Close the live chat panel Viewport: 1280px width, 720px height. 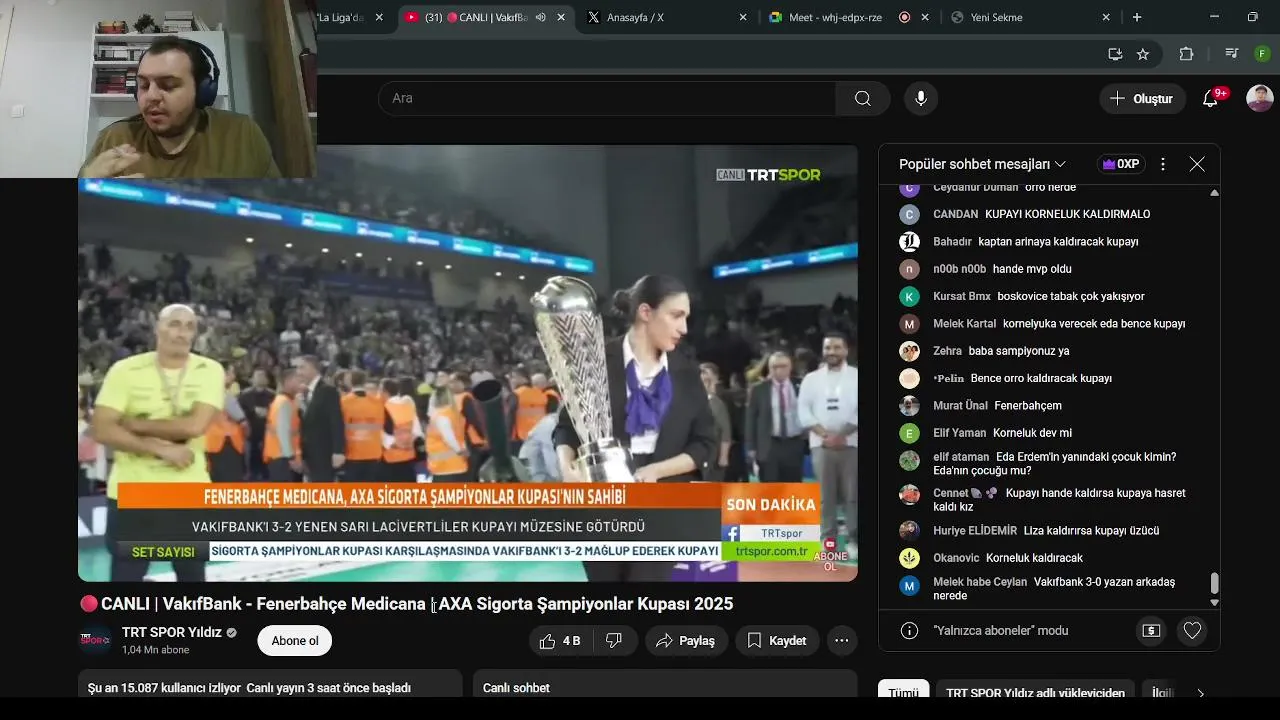coord(1197,164)
